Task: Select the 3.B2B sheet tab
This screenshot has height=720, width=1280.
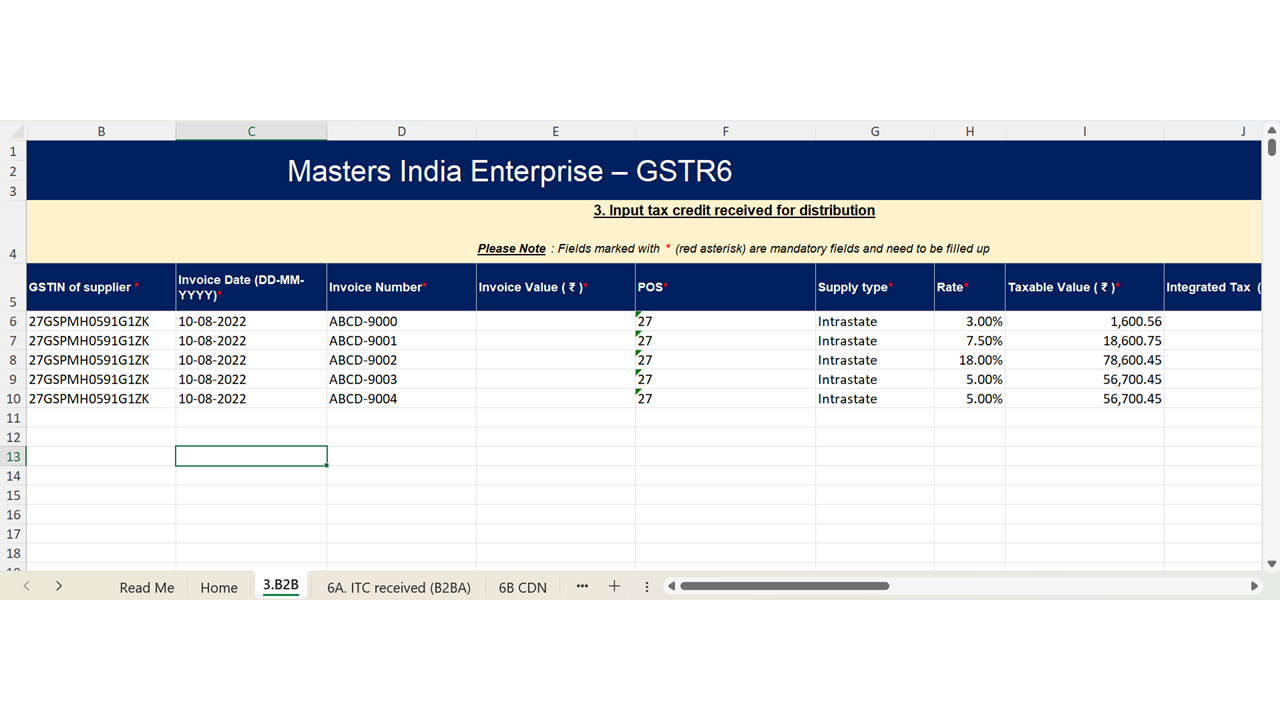Action: click(281, 585)
